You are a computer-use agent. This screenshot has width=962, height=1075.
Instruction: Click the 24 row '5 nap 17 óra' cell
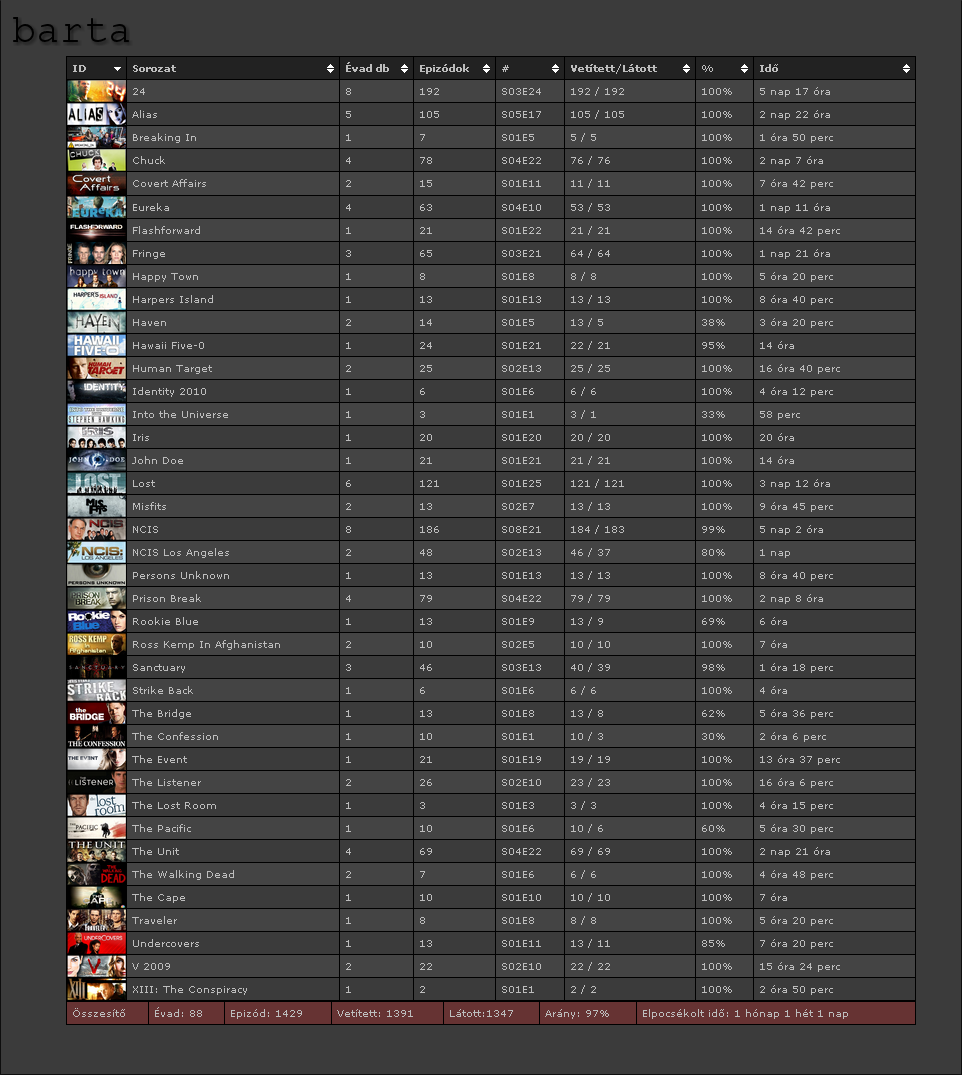tap(834, 92)
